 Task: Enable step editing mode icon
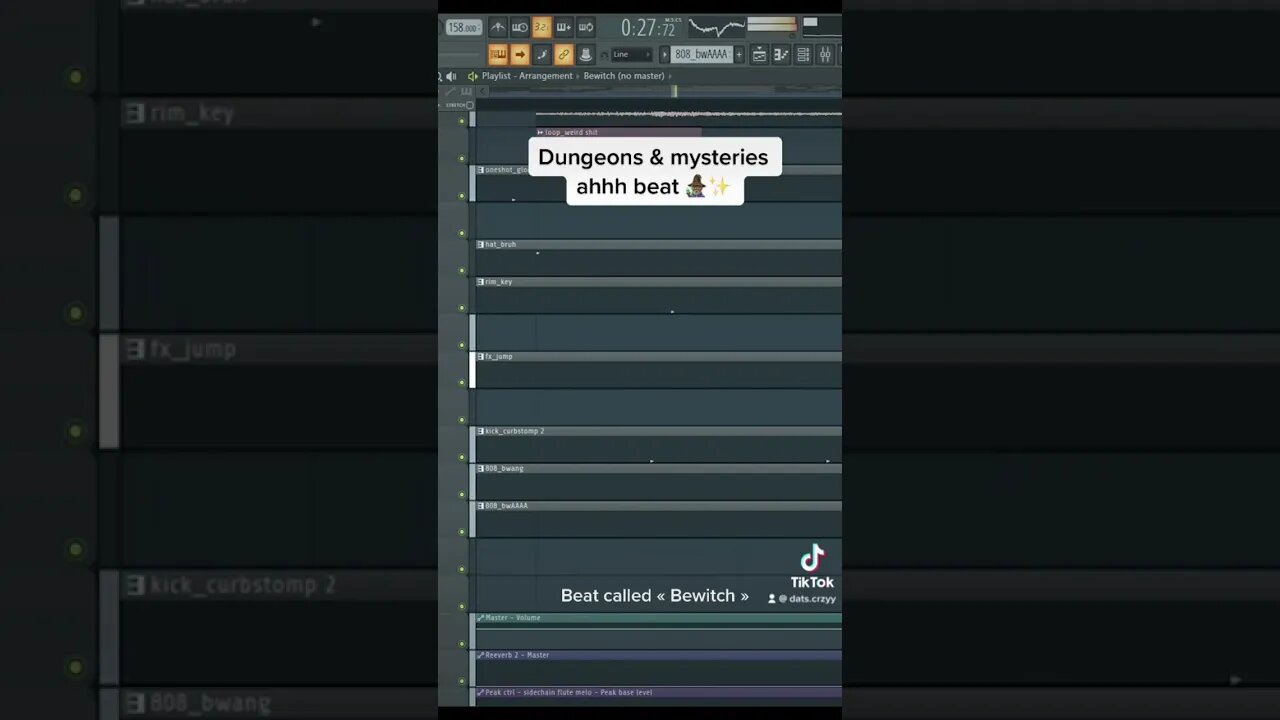(x=542, y=55)
